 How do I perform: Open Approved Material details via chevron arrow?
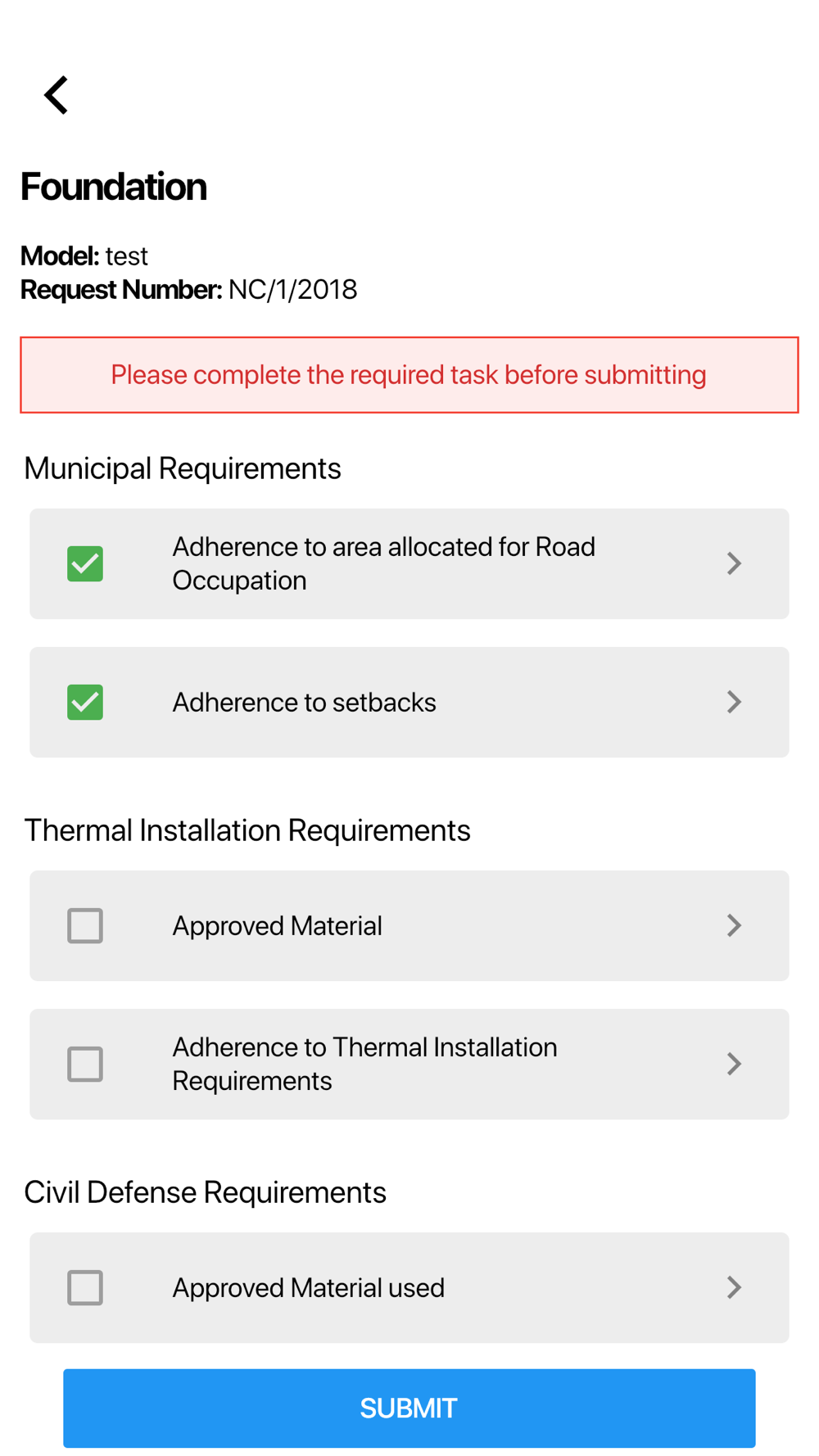pyautogui.click(x=734, y=925)
